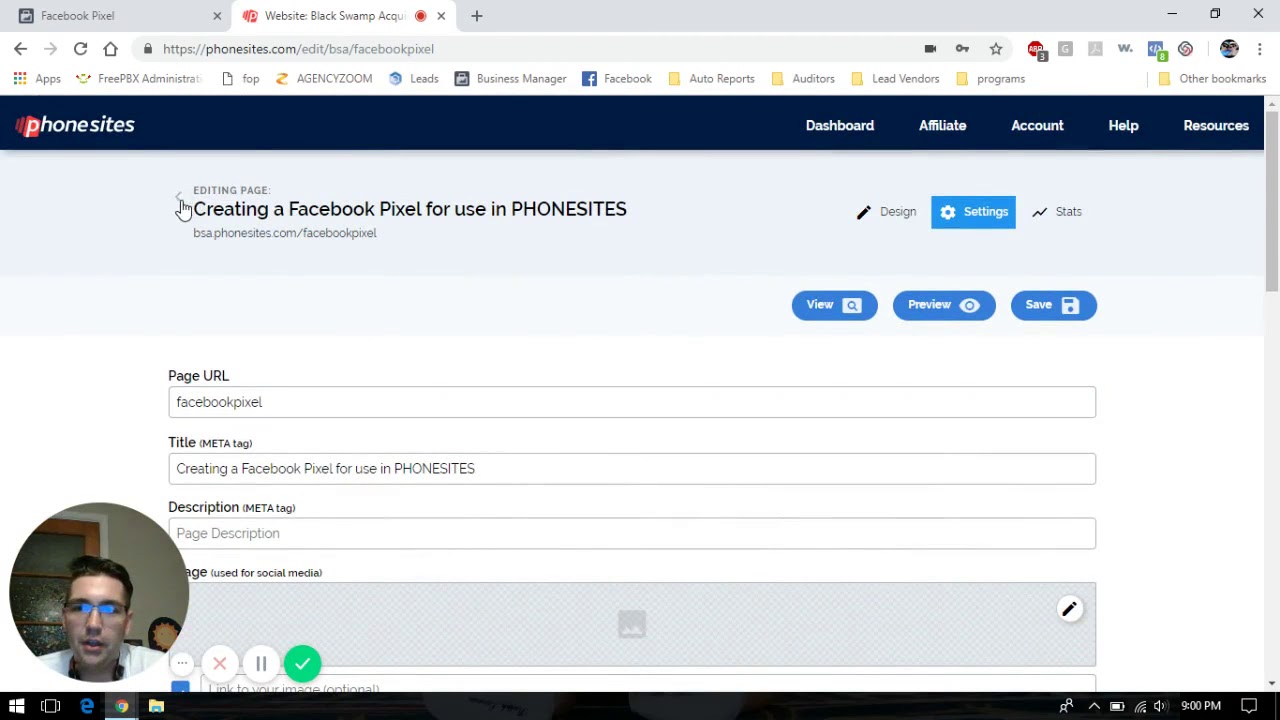Open the Auditors bookmark folder

click(x=803, y=79)
